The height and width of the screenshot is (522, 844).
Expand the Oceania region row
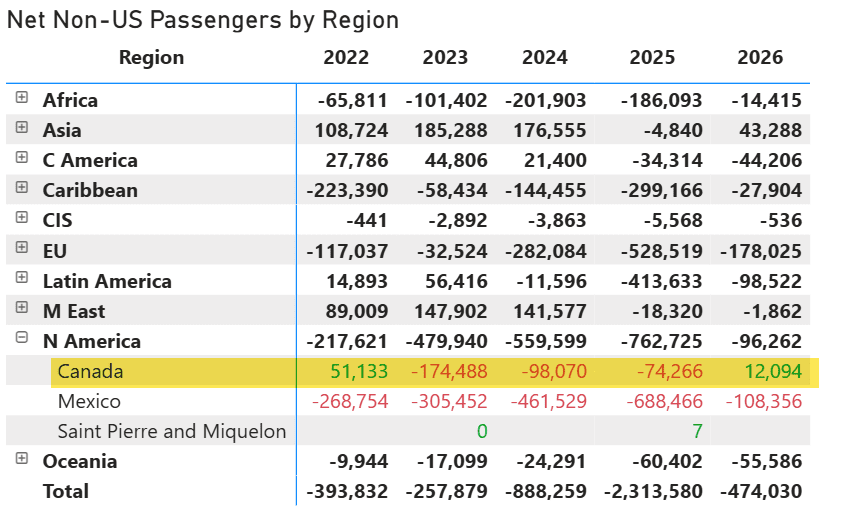point(22,459)
